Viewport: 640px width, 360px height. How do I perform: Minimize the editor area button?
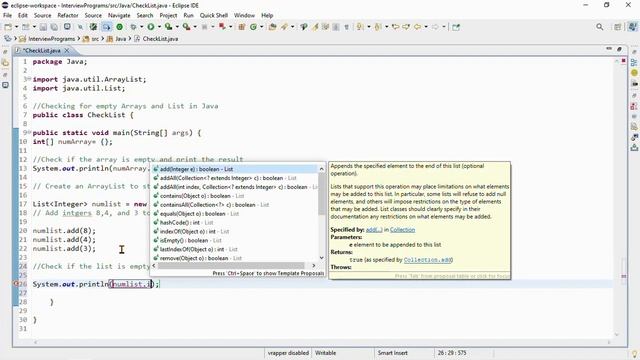coord(609,49)
